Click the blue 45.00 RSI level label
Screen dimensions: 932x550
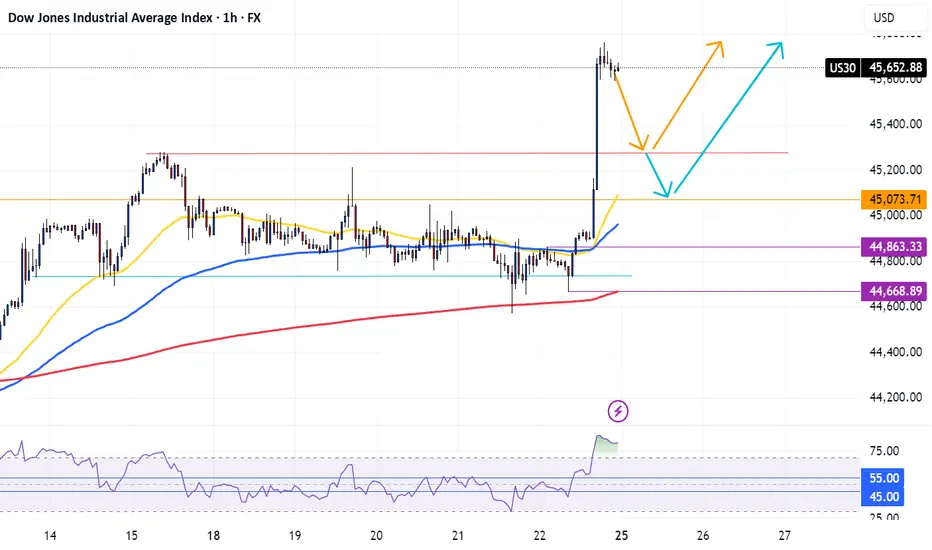click(x=883, y=496)
